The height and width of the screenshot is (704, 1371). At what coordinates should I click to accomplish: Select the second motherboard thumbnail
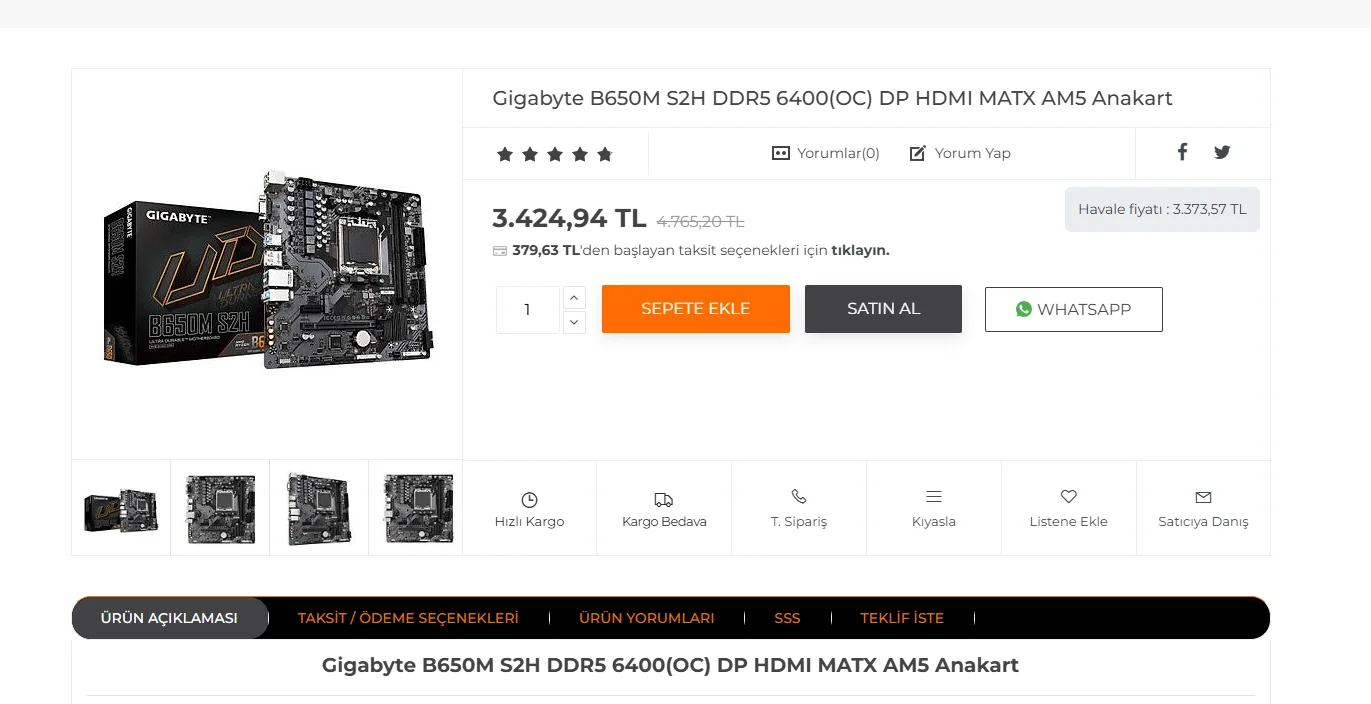[220, 508]
